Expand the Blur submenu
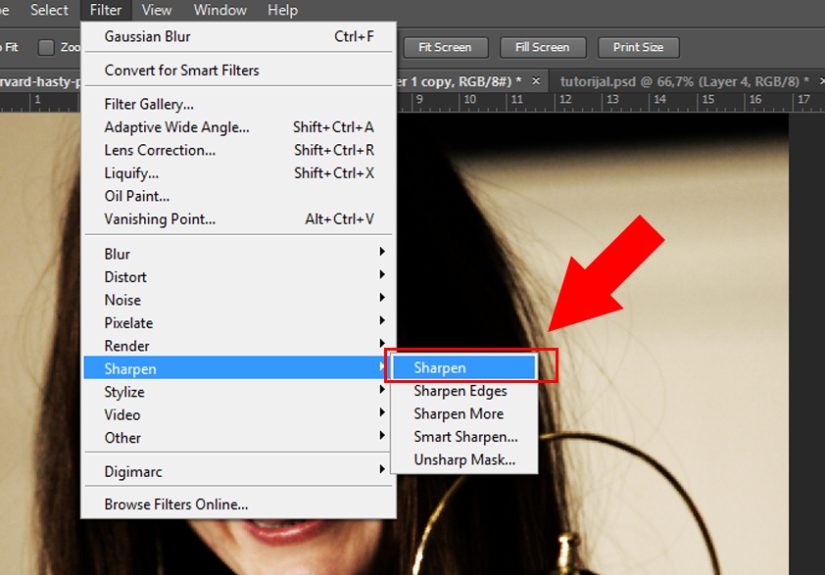This screenshot has height=575, width=825. tap(239, 254)
